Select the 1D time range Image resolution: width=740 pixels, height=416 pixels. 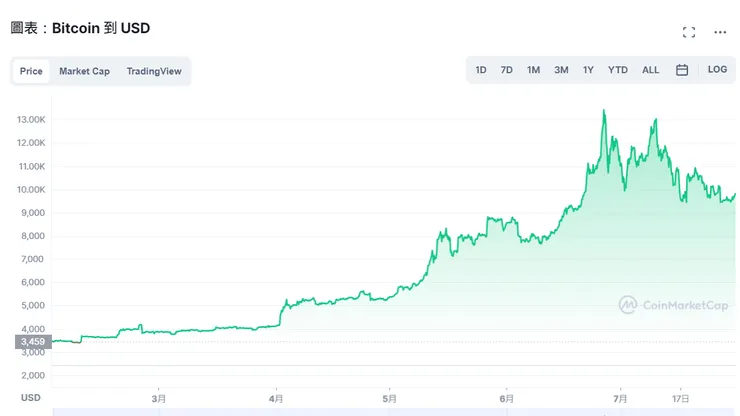coord(481,70)
